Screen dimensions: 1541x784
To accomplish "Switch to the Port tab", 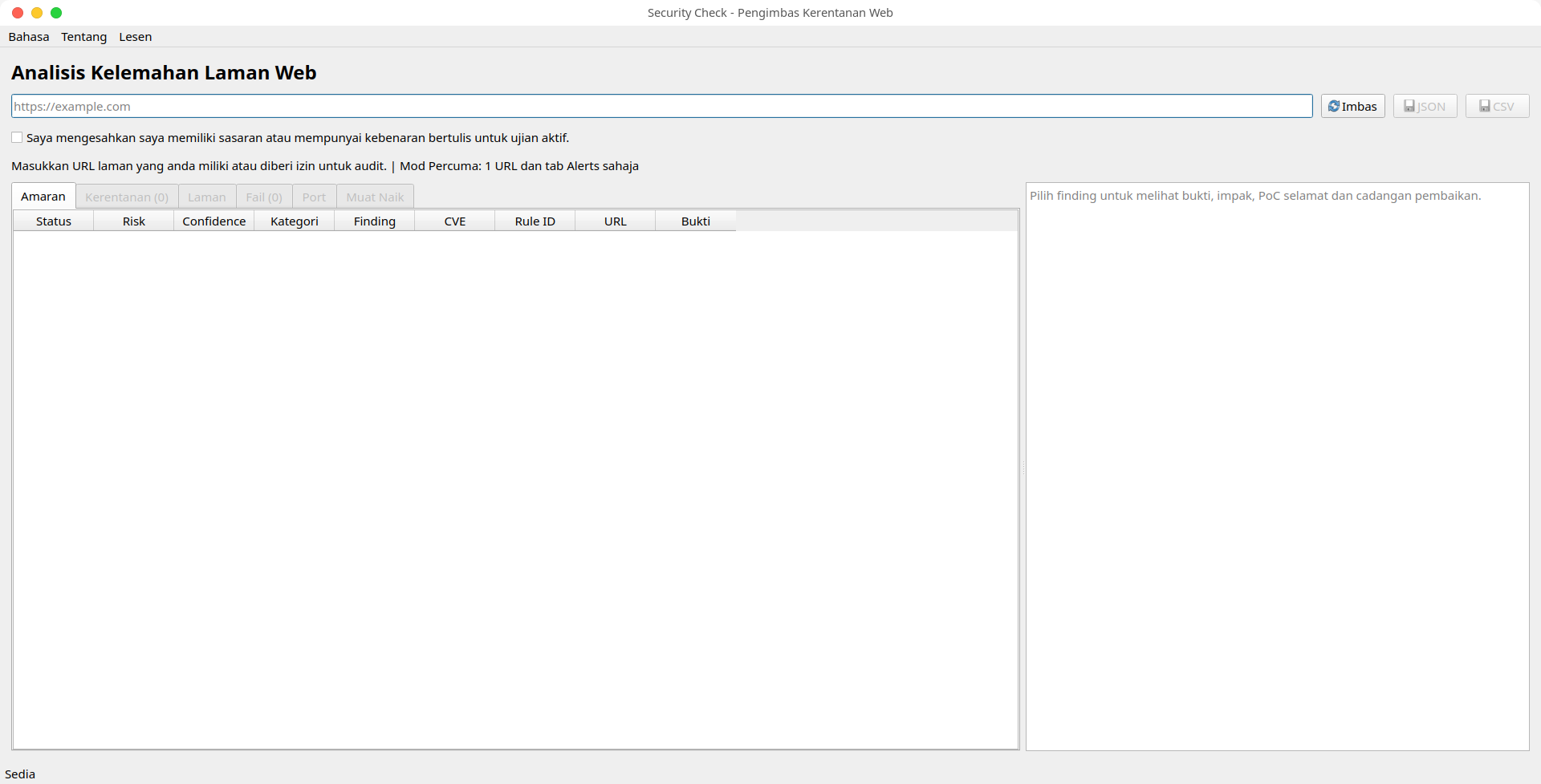I will tap(314, 197).
